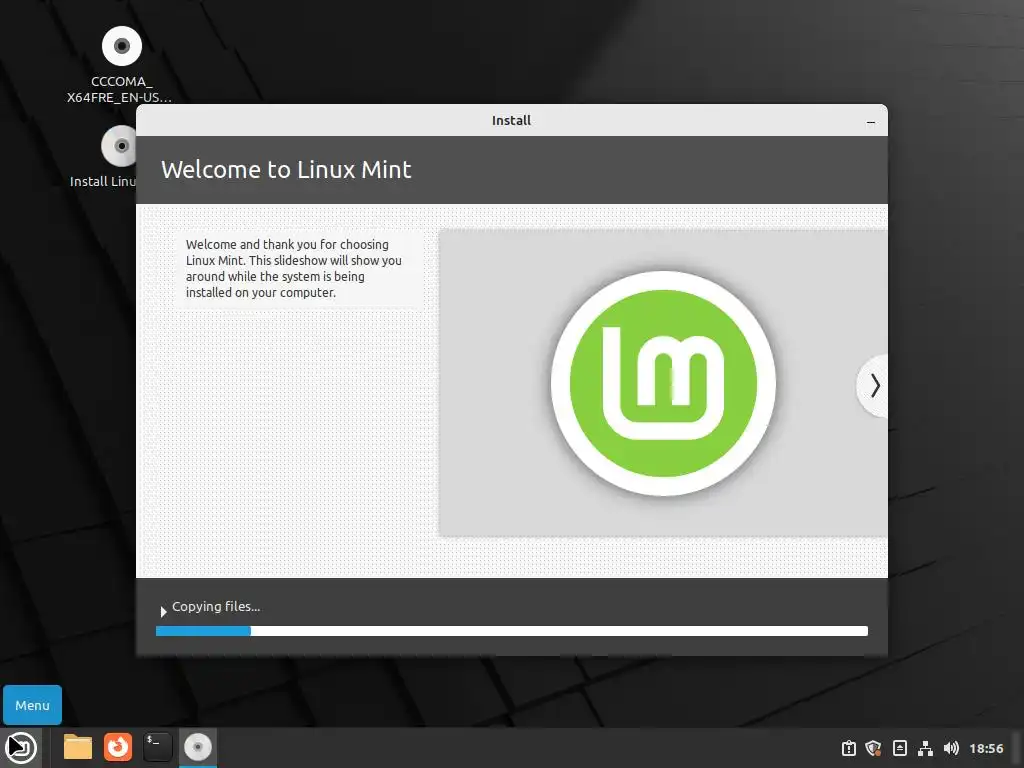This screenshot has height=768, width=1024.
Task: Open the Linux Mint Menu button
Action: [x=32, y=705]
